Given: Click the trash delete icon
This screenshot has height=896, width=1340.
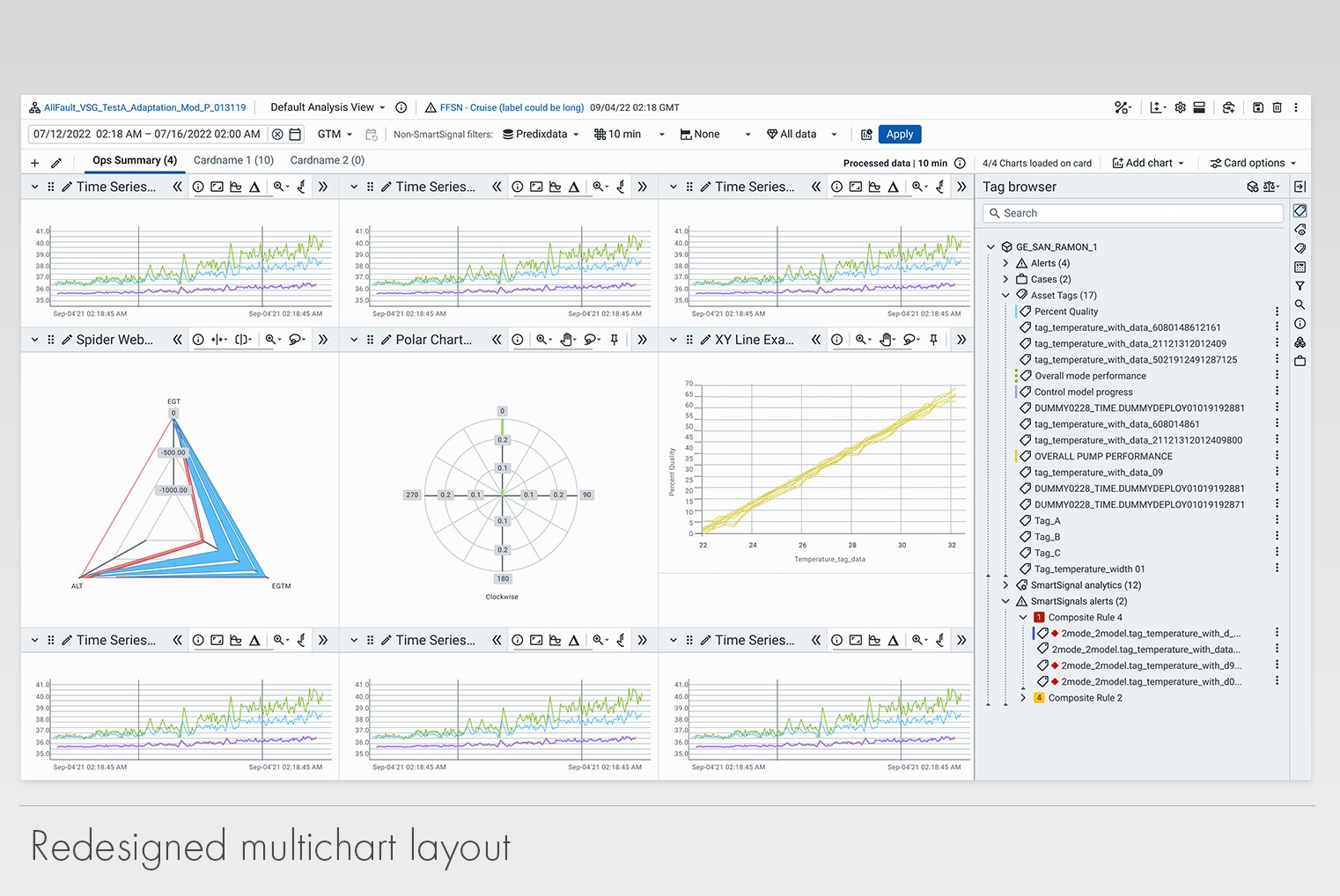Looking at the screenshot, I should coord(1277,107).
